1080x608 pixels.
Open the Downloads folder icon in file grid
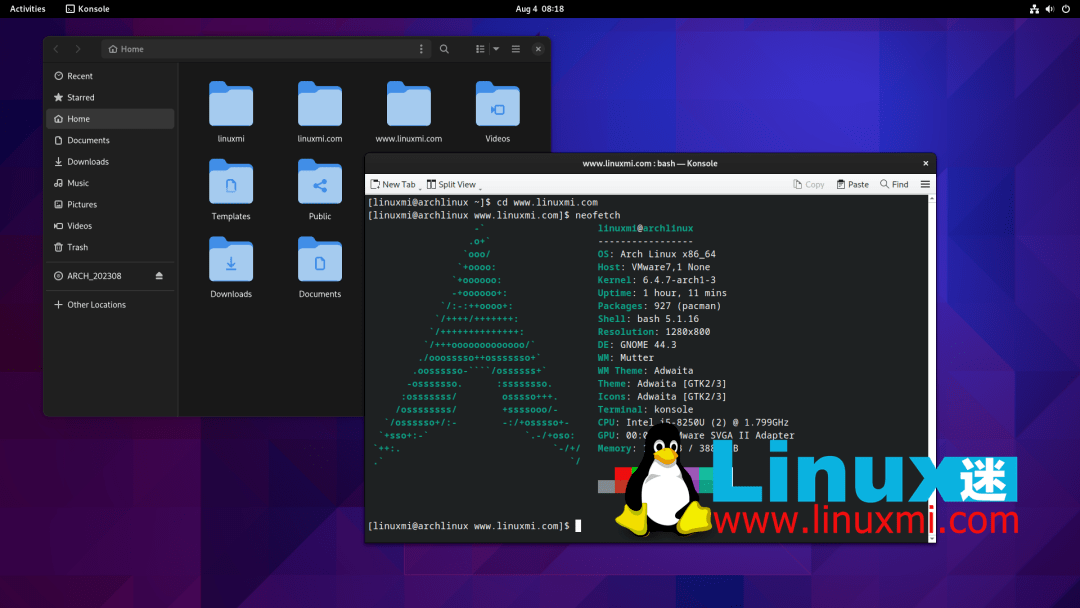click(231, 260)
